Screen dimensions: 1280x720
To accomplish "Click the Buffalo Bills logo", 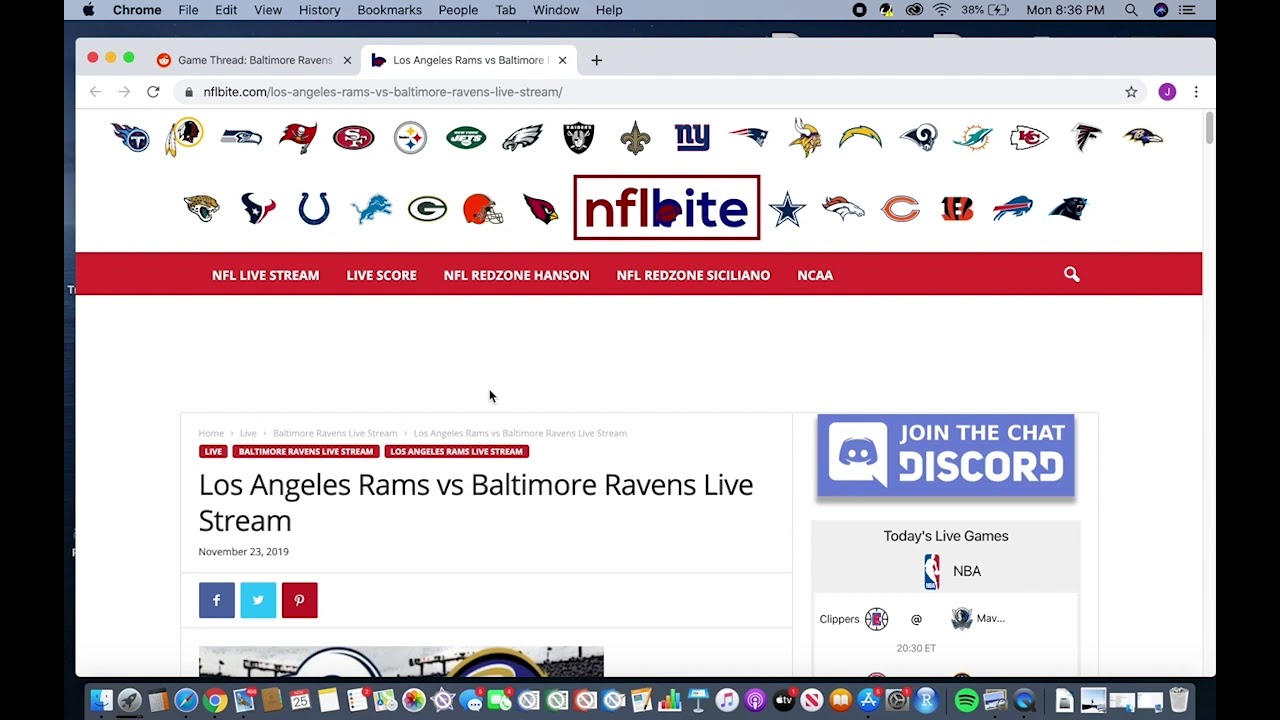I will click(x=1012, y=209).
